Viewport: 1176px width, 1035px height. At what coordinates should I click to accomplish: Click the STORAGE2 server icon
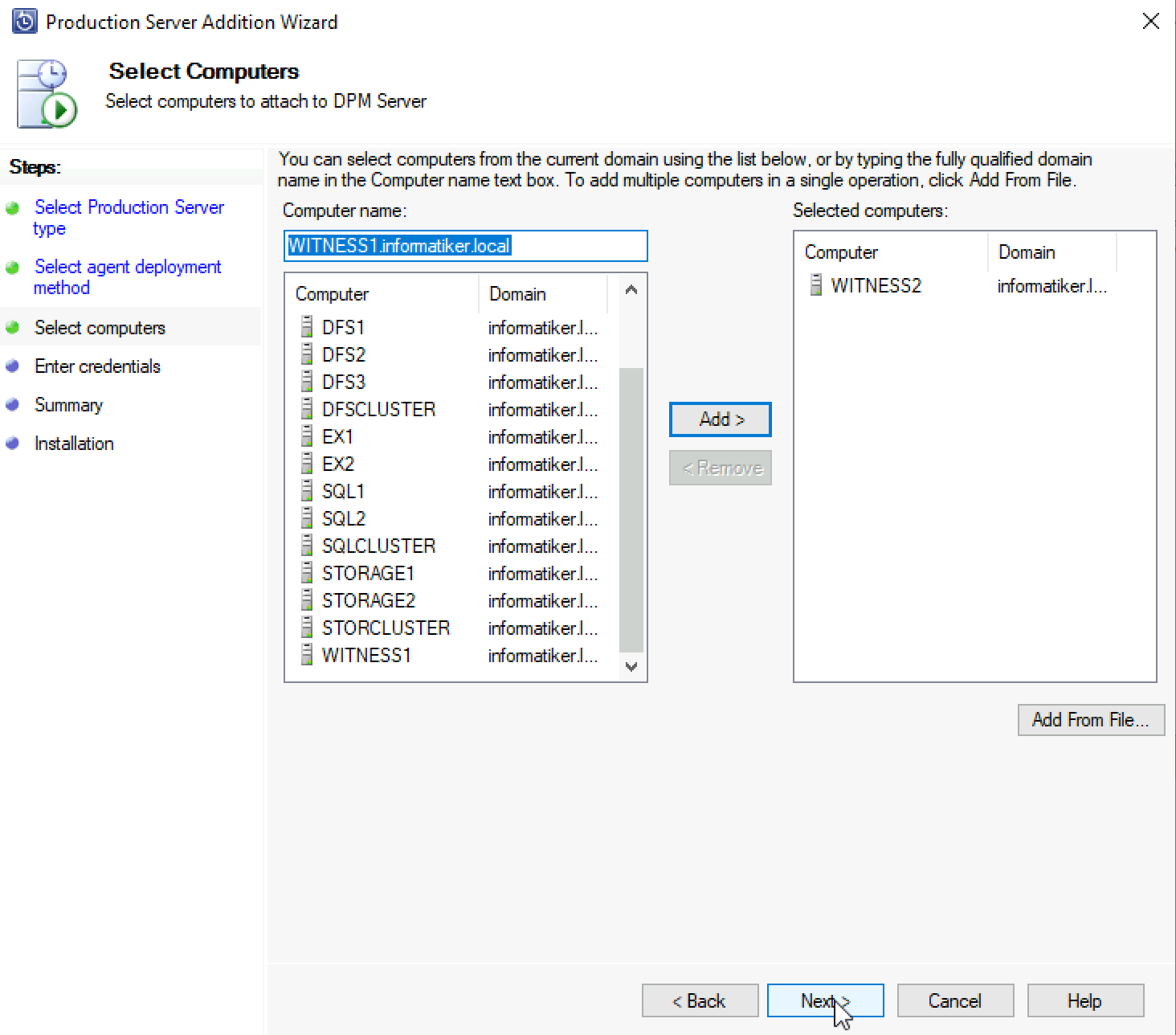click(306, 600)
